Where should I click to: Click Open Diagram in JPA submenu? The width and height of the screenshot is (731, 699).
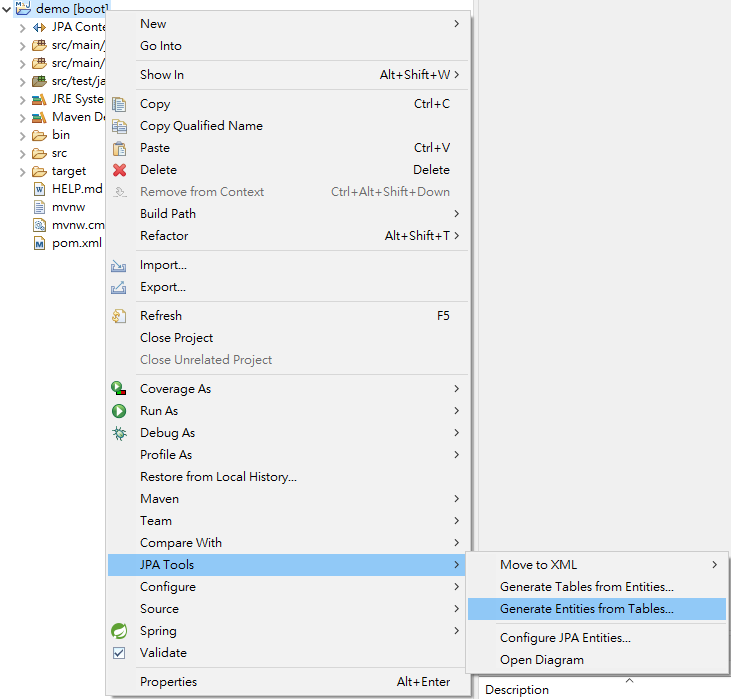[541, 660]
